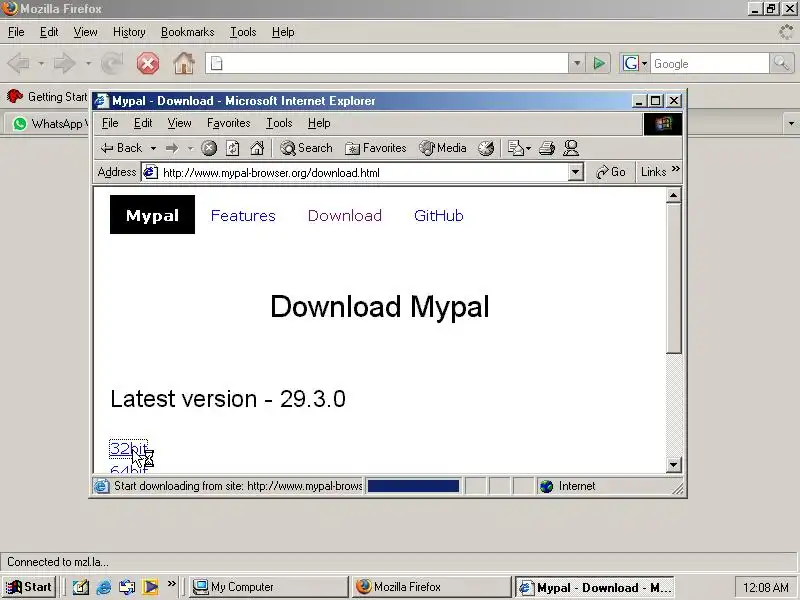Select the WhatsApp tab in Firefox
The height and width of the screenshot is (600, 800).
[x=48, y=123]
